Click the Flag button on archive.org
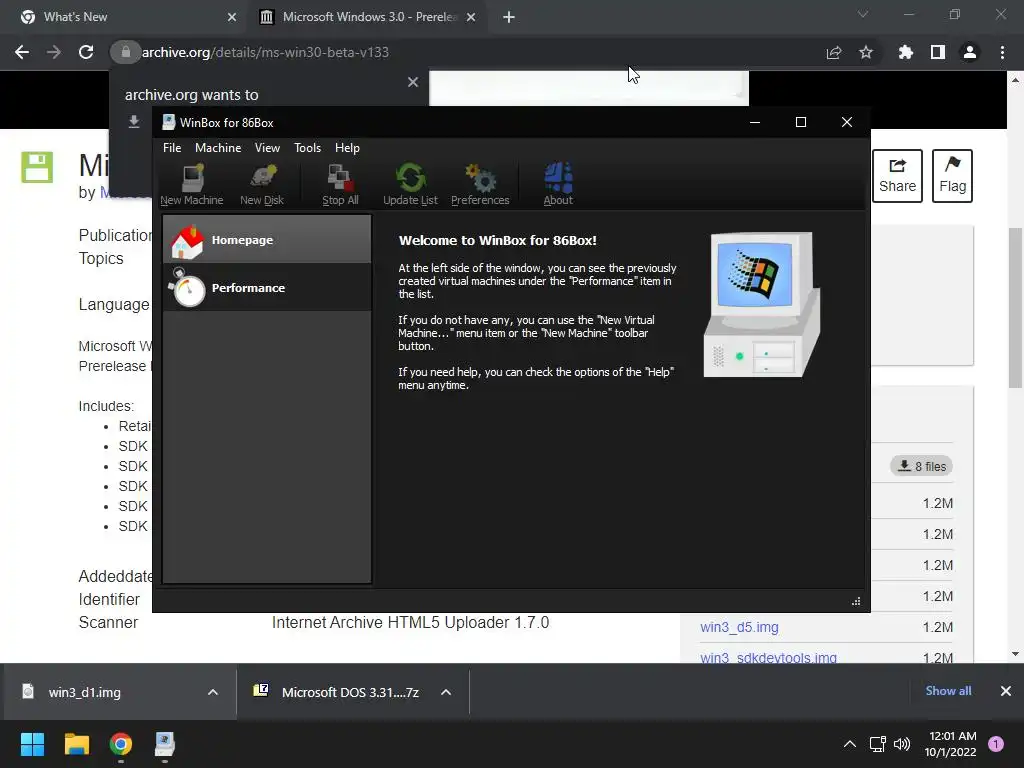 click(952, 176)
